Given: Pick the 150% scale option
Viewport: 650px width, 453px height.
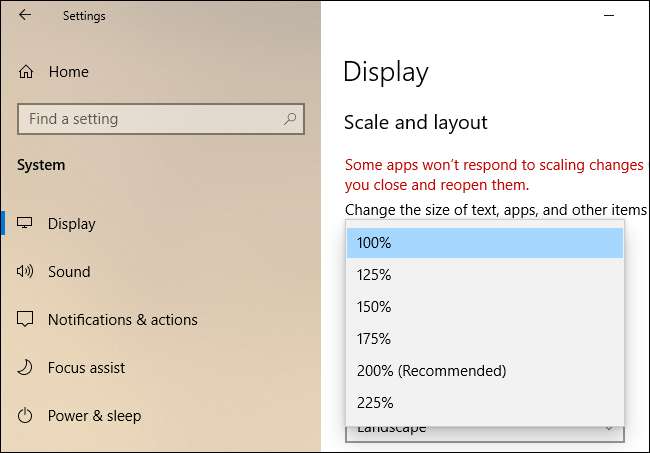Looking at the screenshot, I should point(484,307).
